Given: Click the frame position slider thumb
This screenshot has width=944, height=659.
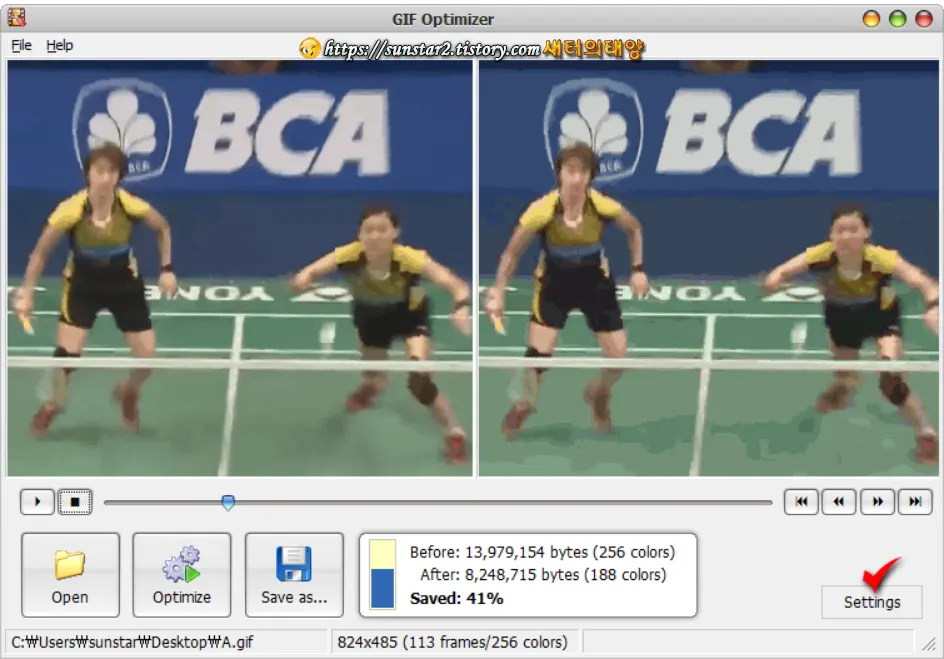Looking at the screenshot, I should pyautogui.click(x=228, y=502).
